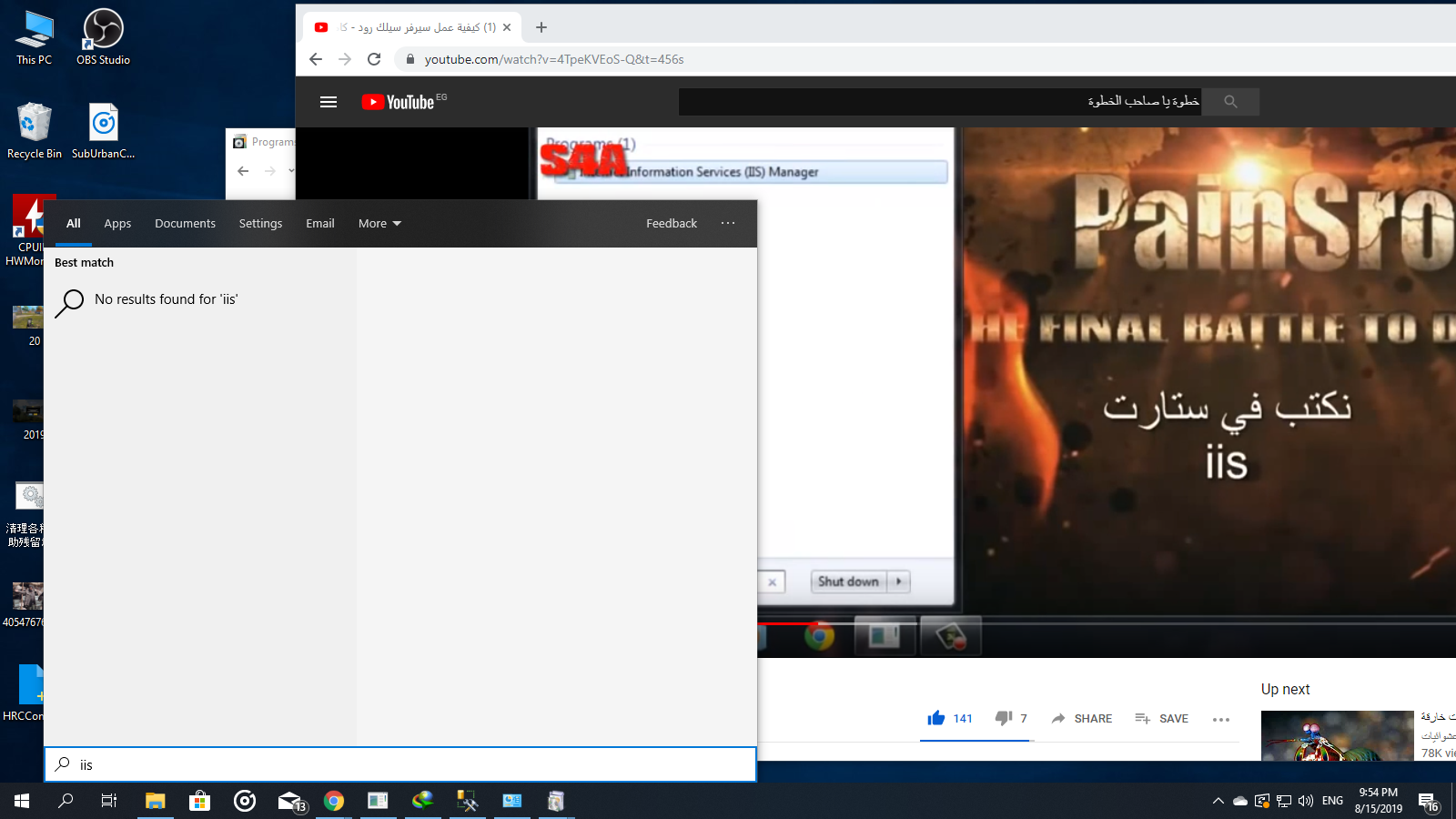The height and width of the screenshot is (819, 1456).
Task: Open clock and calendar flyout
Action: [1379, 801]
